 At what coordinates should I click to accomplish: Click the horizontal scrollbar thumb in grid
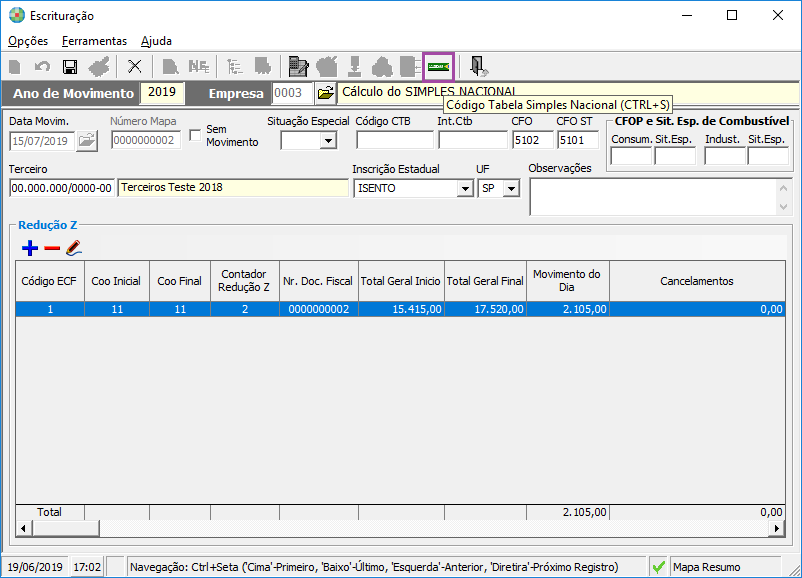tap(64, 528)
